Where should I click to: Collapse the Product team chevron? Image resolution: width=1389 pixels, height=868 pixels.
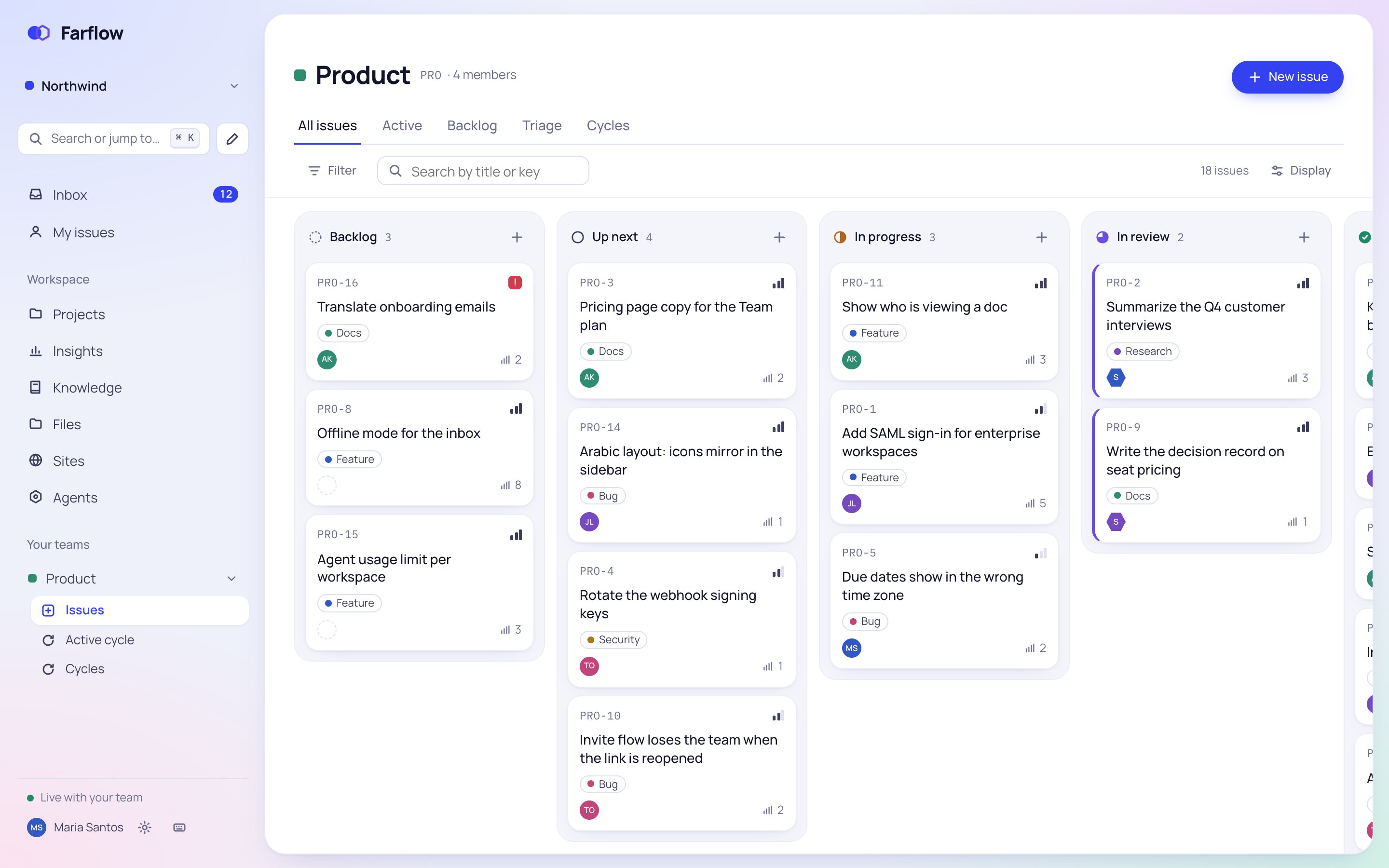231,579
